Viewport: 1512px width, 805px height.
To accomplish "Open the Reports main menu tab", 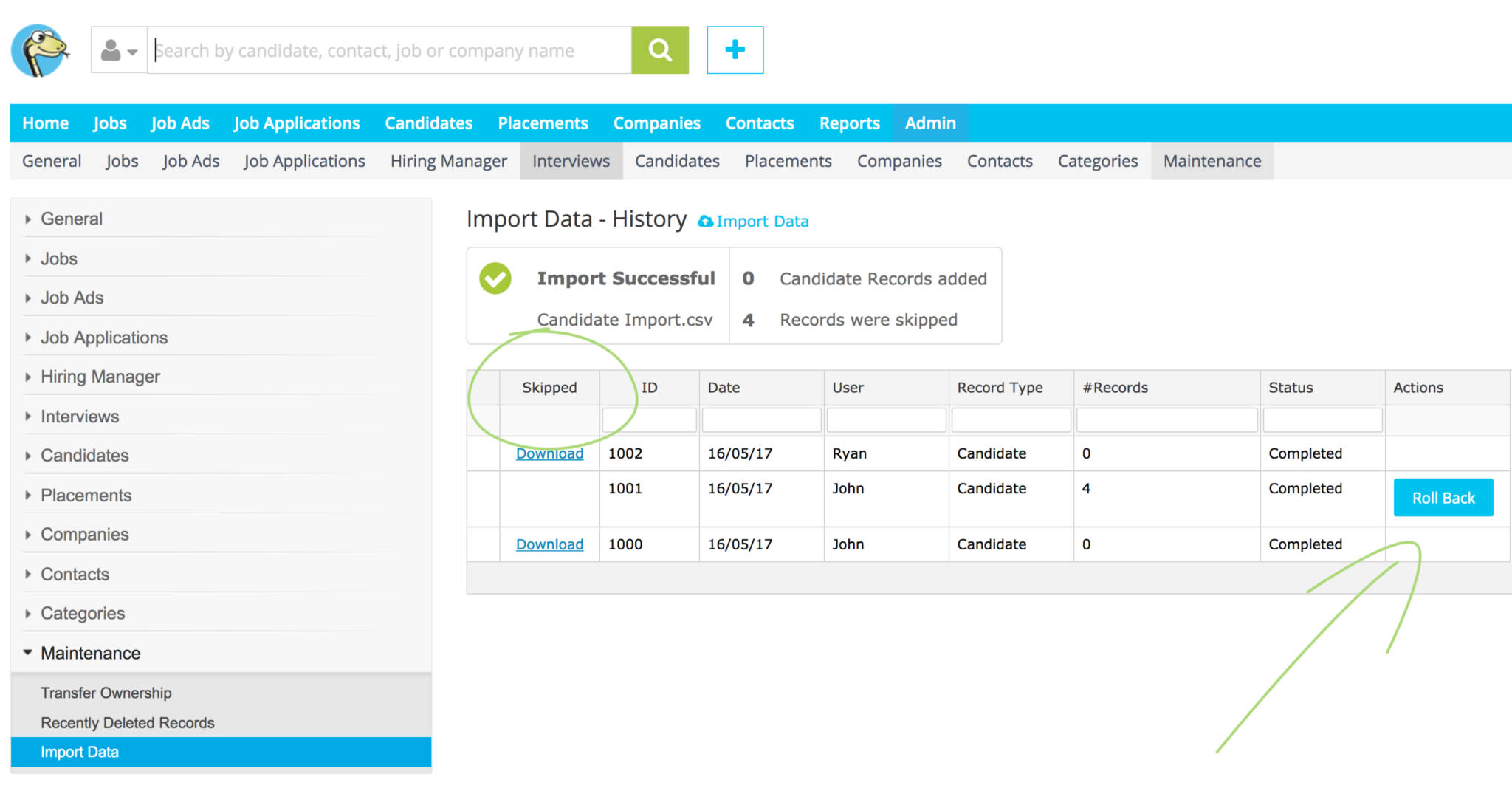I will [849, 123].
